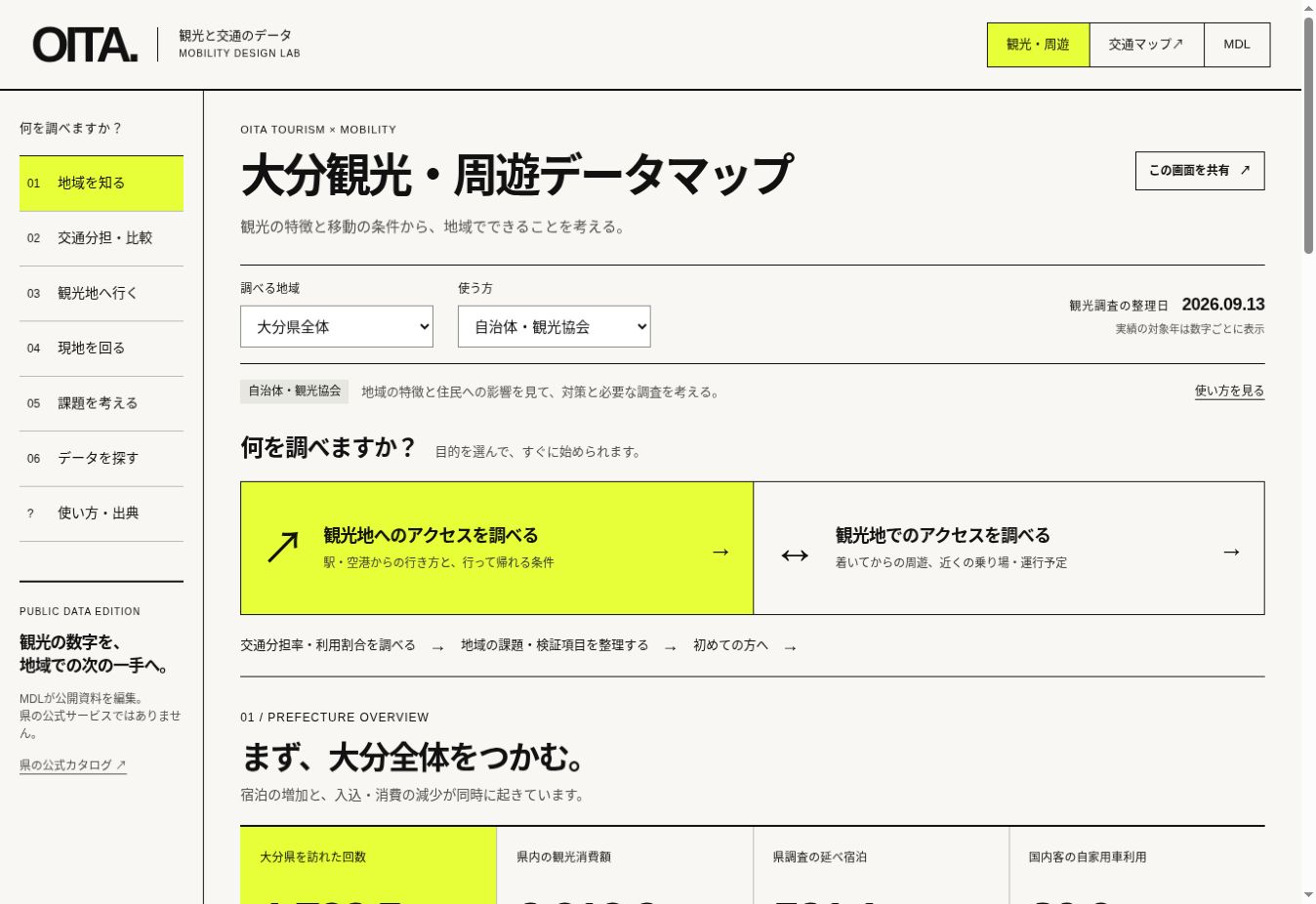Click the 大分県を訪れた回数 stat card
This screenshot has height=904, width=1316.
368,865
